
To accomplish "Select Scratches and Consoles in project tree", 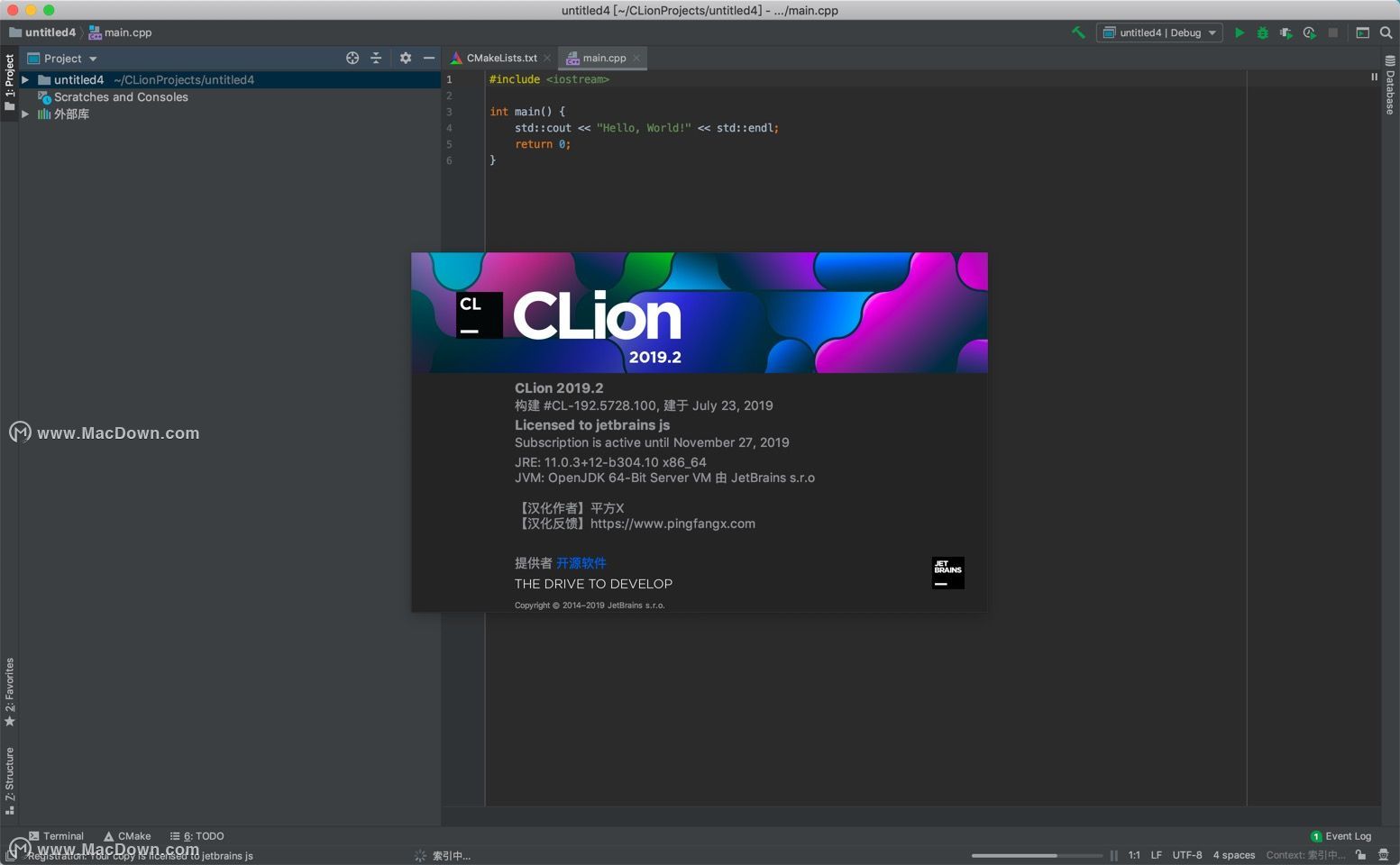I will coord(121,96).
